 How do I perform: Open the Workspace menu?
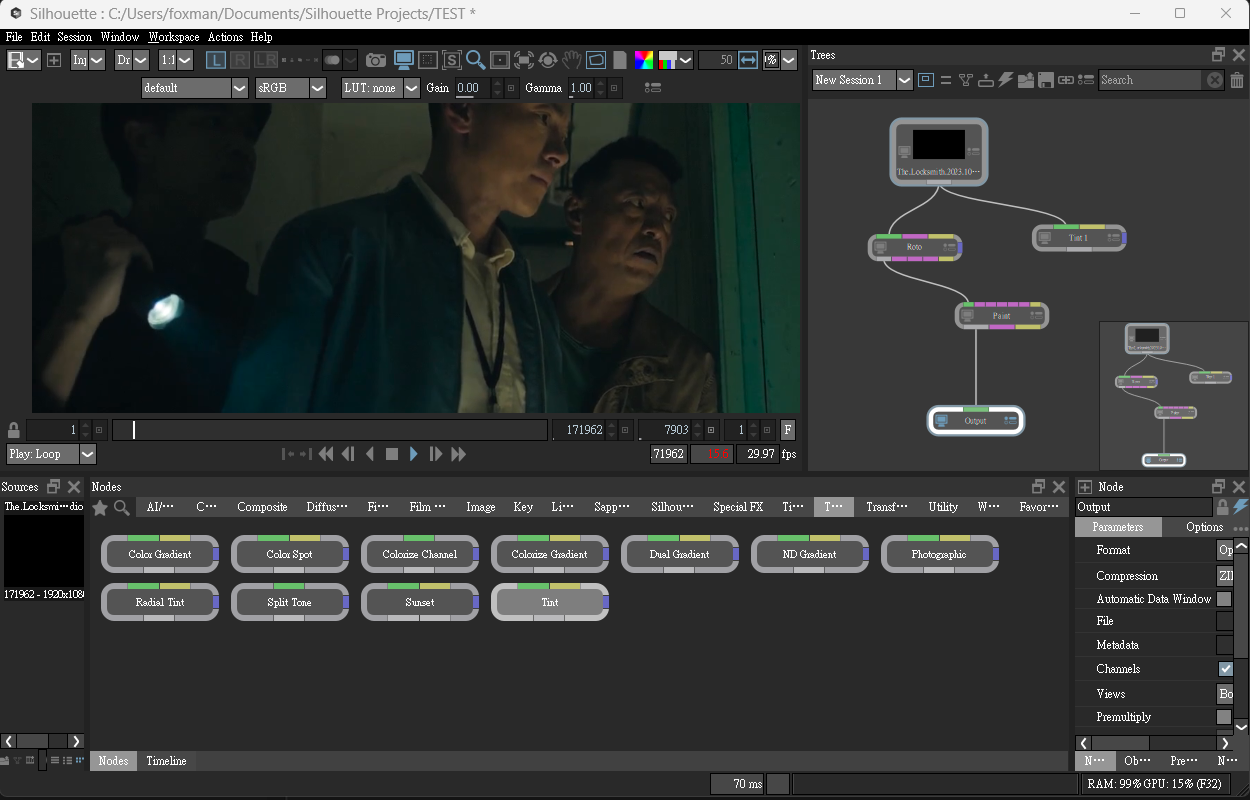[x=174, y=37]
